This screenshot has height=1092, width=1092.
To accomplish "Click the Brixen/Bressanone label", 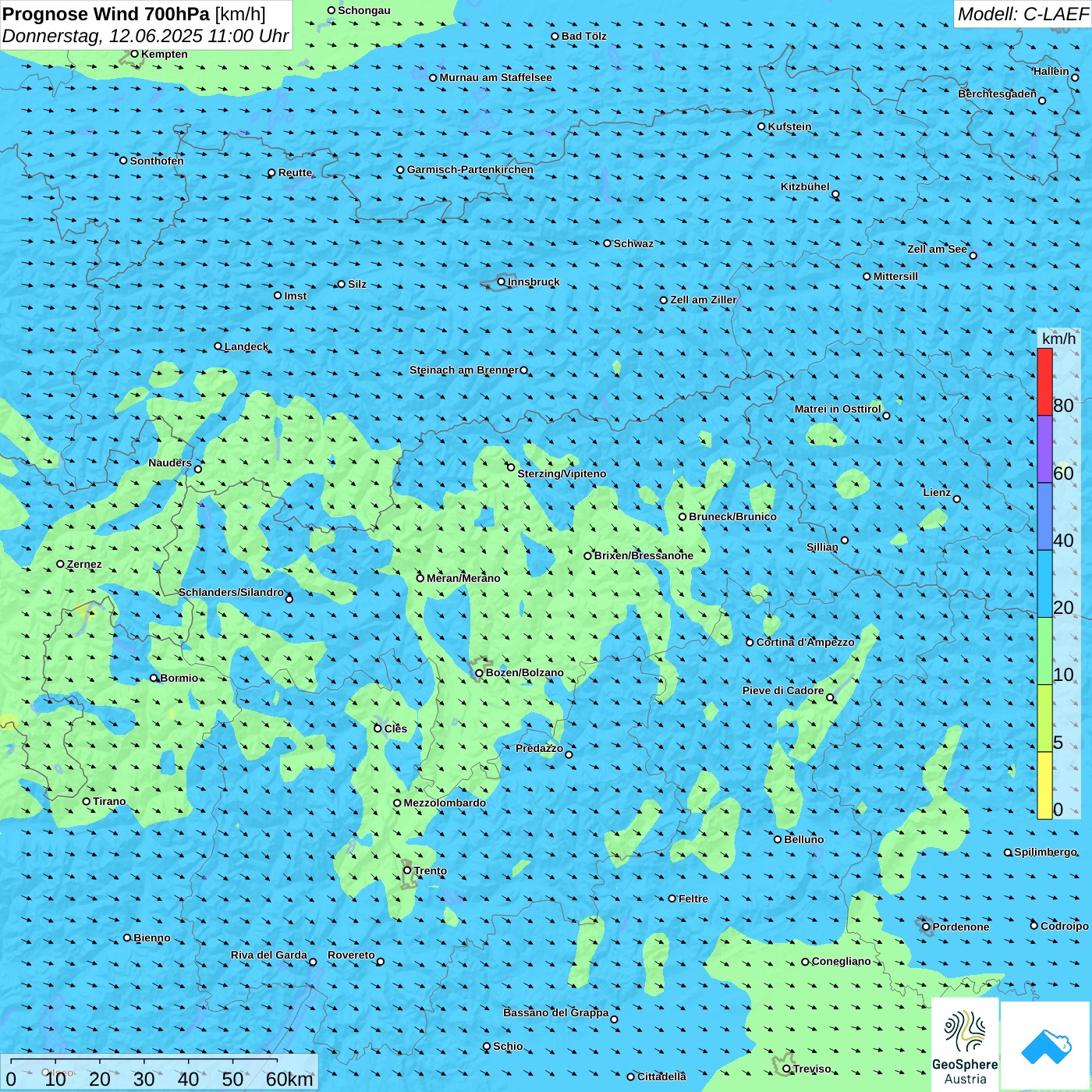I will click(643, 555).
